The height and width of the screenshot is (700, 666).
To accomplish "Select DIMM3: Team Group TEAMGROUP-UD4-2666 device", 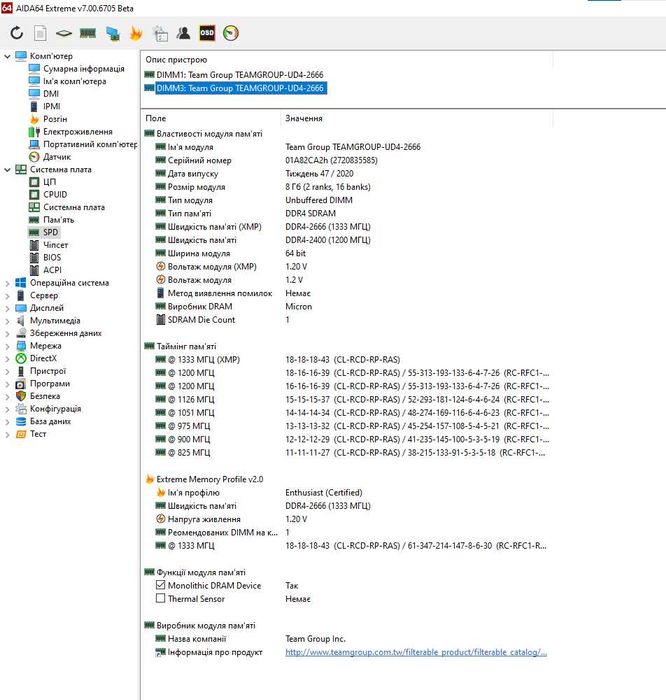I will 236,88.
